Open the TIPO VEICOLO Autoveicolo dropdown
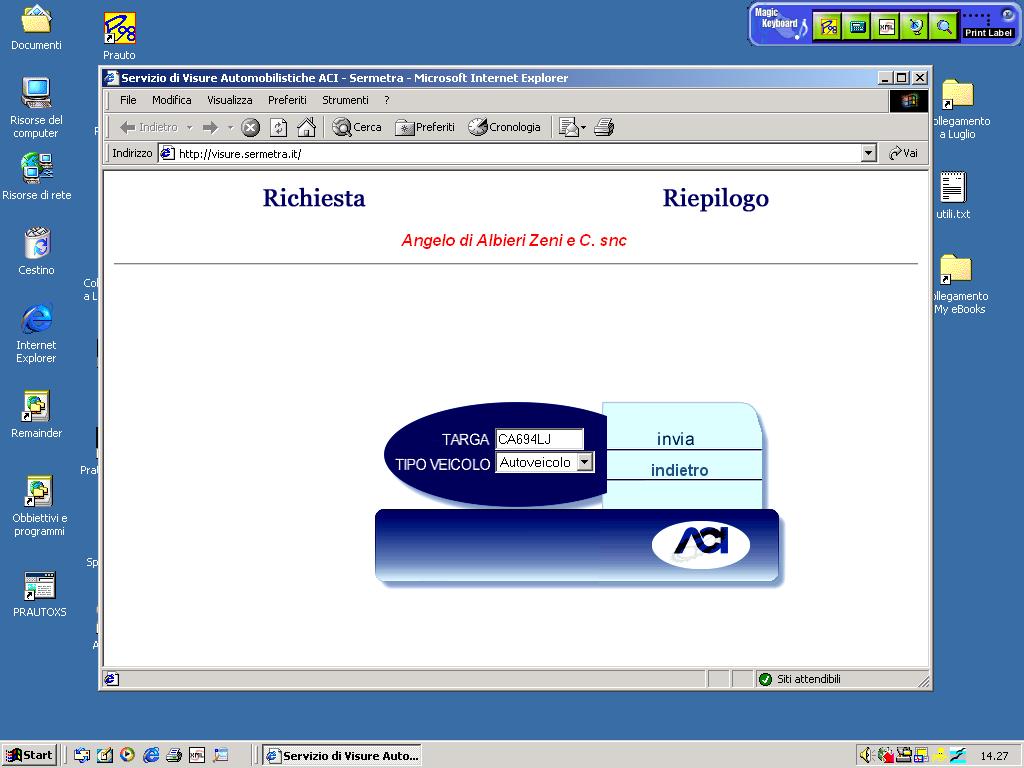Screen dimensions: 1024x768 (545, 462)
